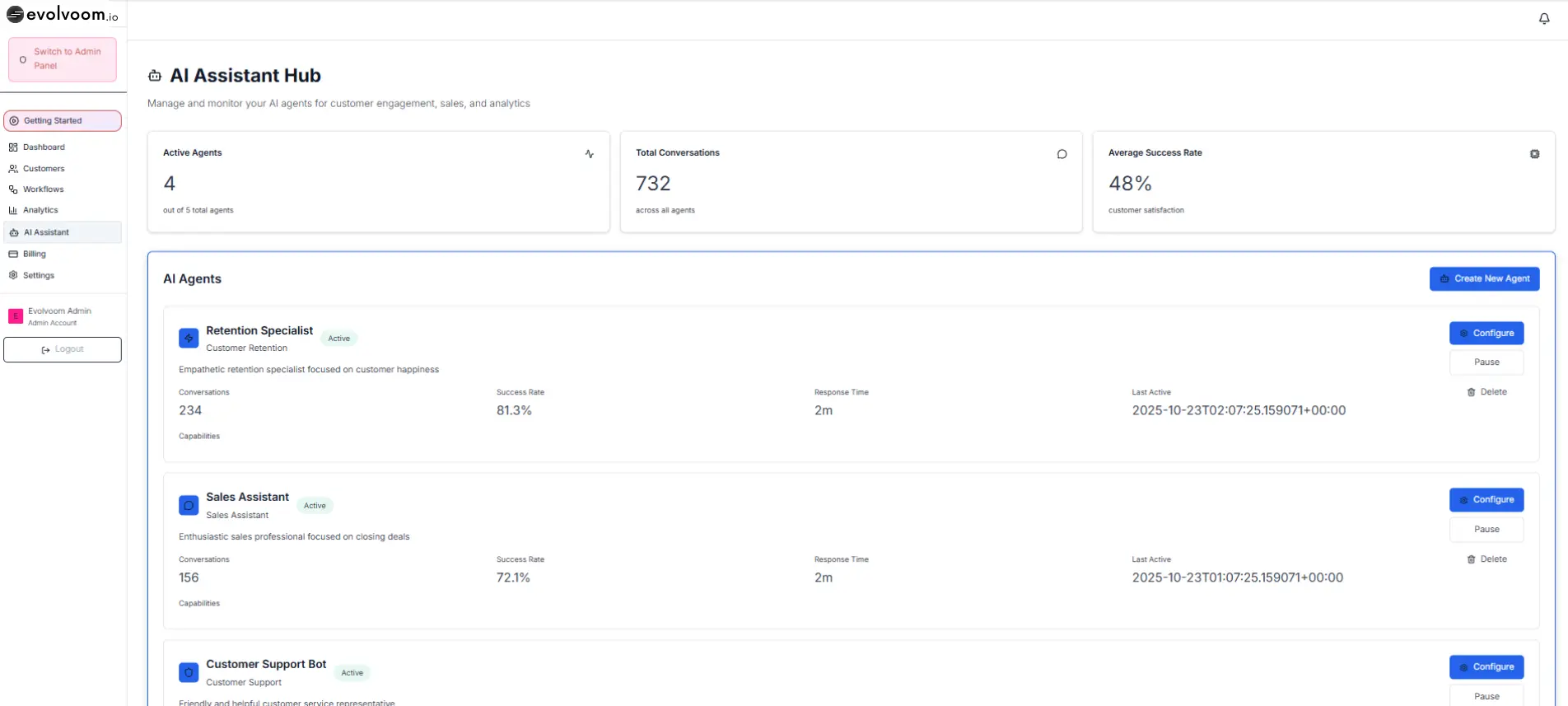Click the Workflows sidebar icon
The image size is (1568, 706).
pos(13,189)
